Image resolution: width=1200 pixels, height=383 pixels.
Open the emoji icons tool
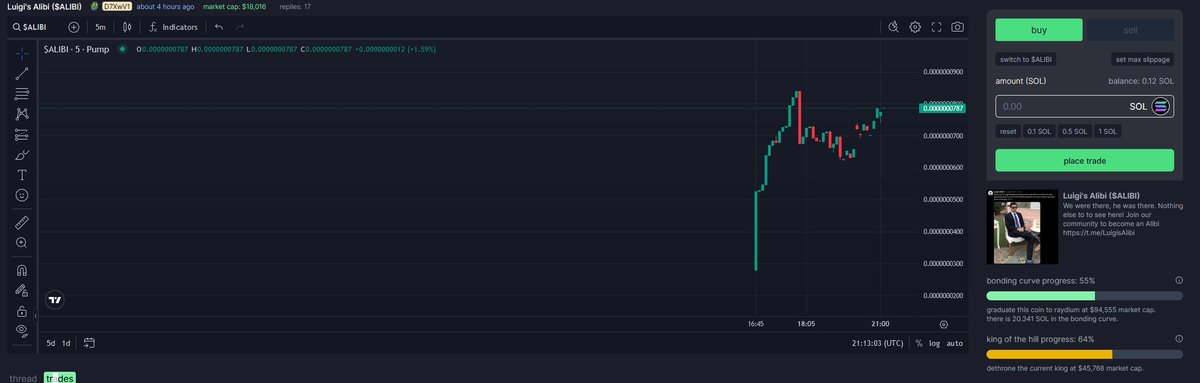coord(22,194)
